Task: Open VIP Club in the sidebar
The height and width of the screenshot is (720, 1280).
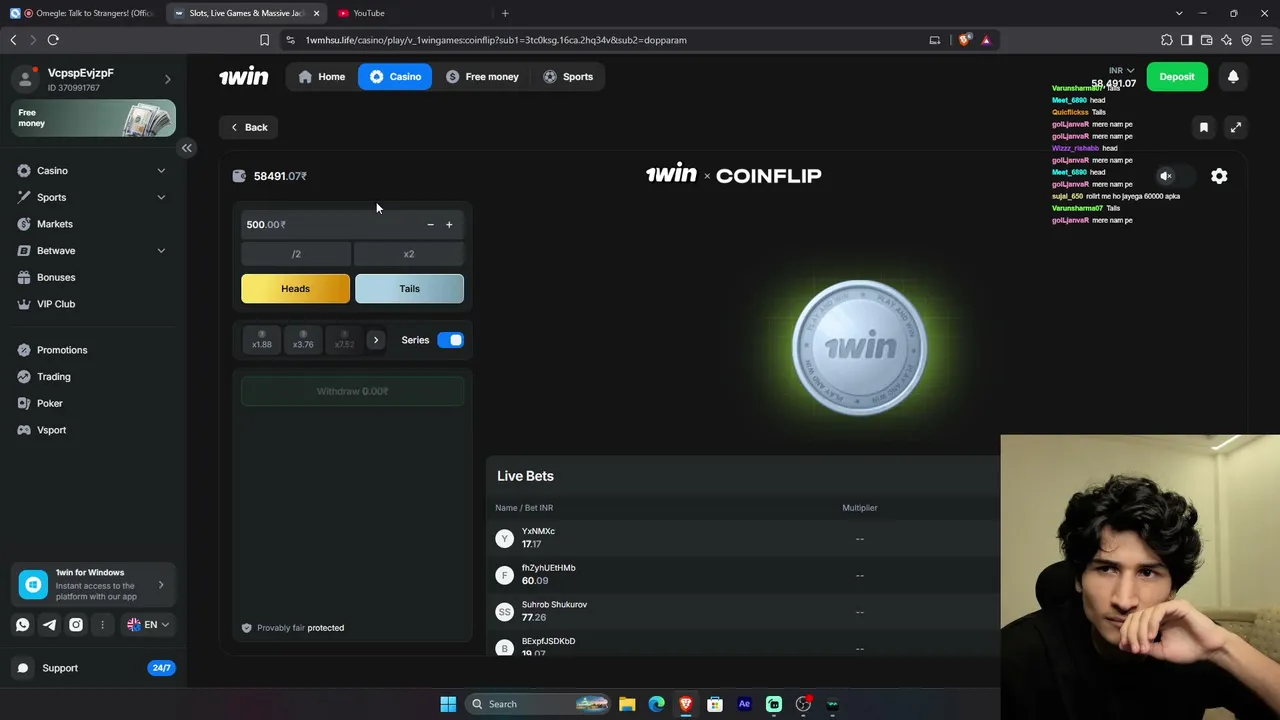Action: coord(56,304)
